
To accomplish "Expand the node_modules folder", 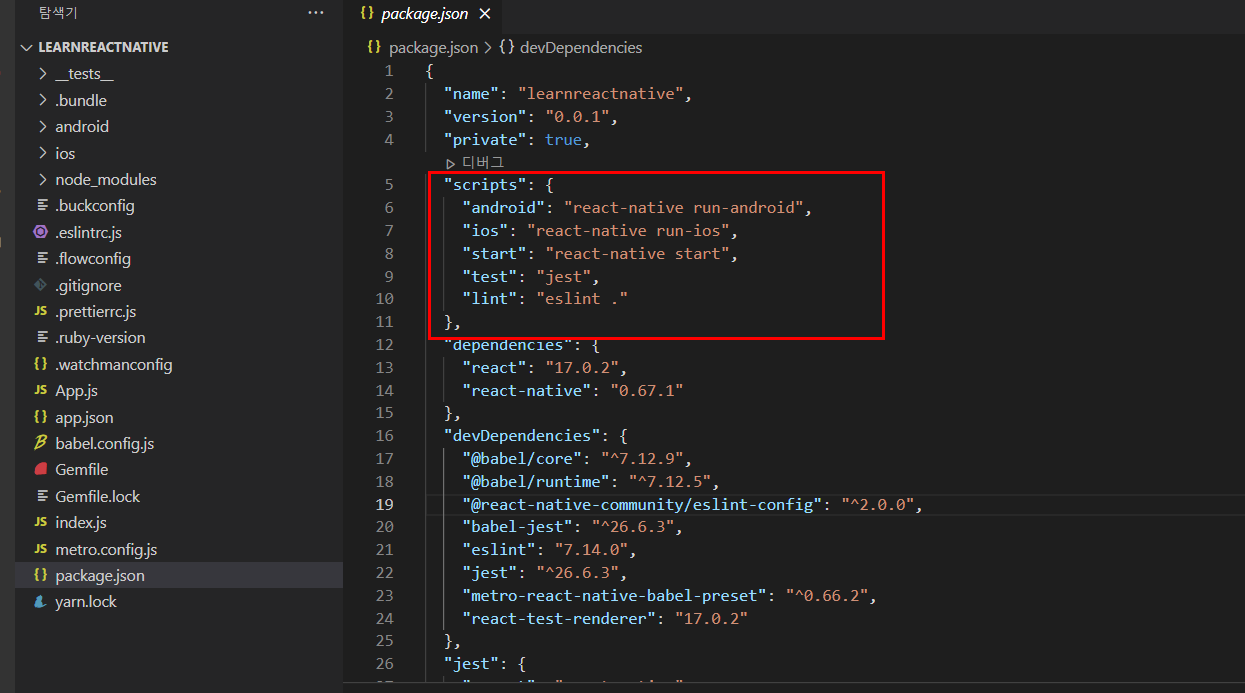I will pos(106,180).
